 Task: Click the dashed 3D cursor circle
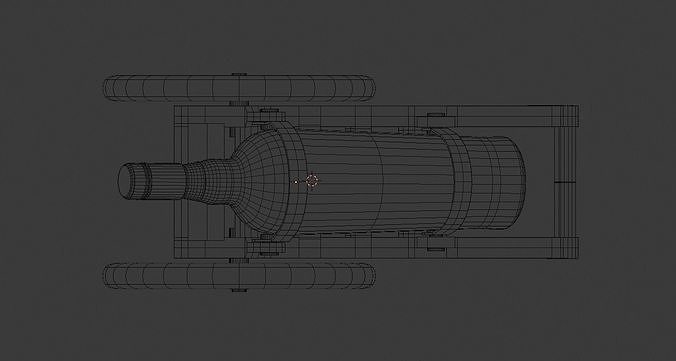(x=312, y=181)
